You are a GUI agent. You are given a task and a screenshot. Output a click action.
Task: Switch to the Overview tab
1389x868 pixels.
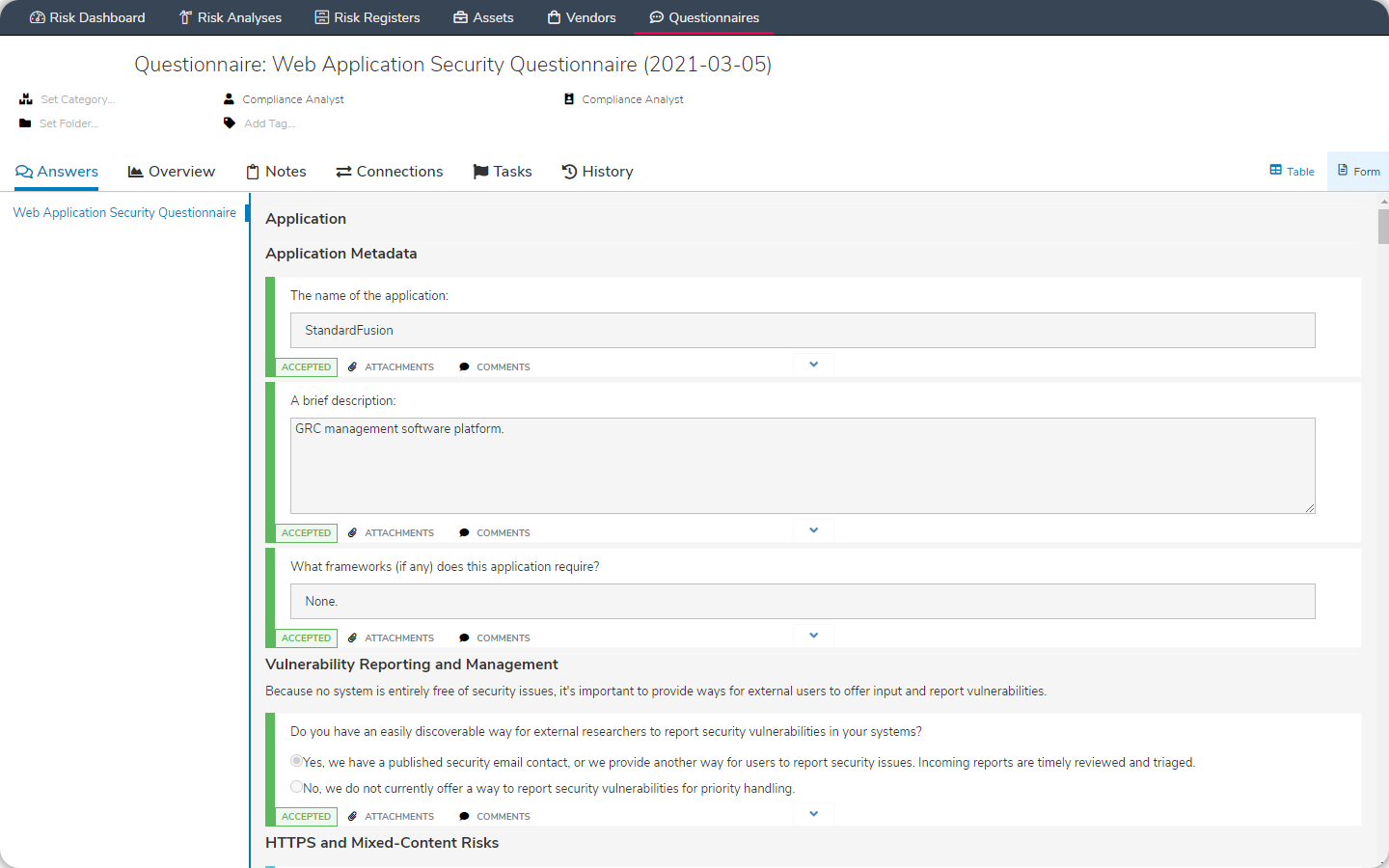pyautogui.click(x=171, y=171)
